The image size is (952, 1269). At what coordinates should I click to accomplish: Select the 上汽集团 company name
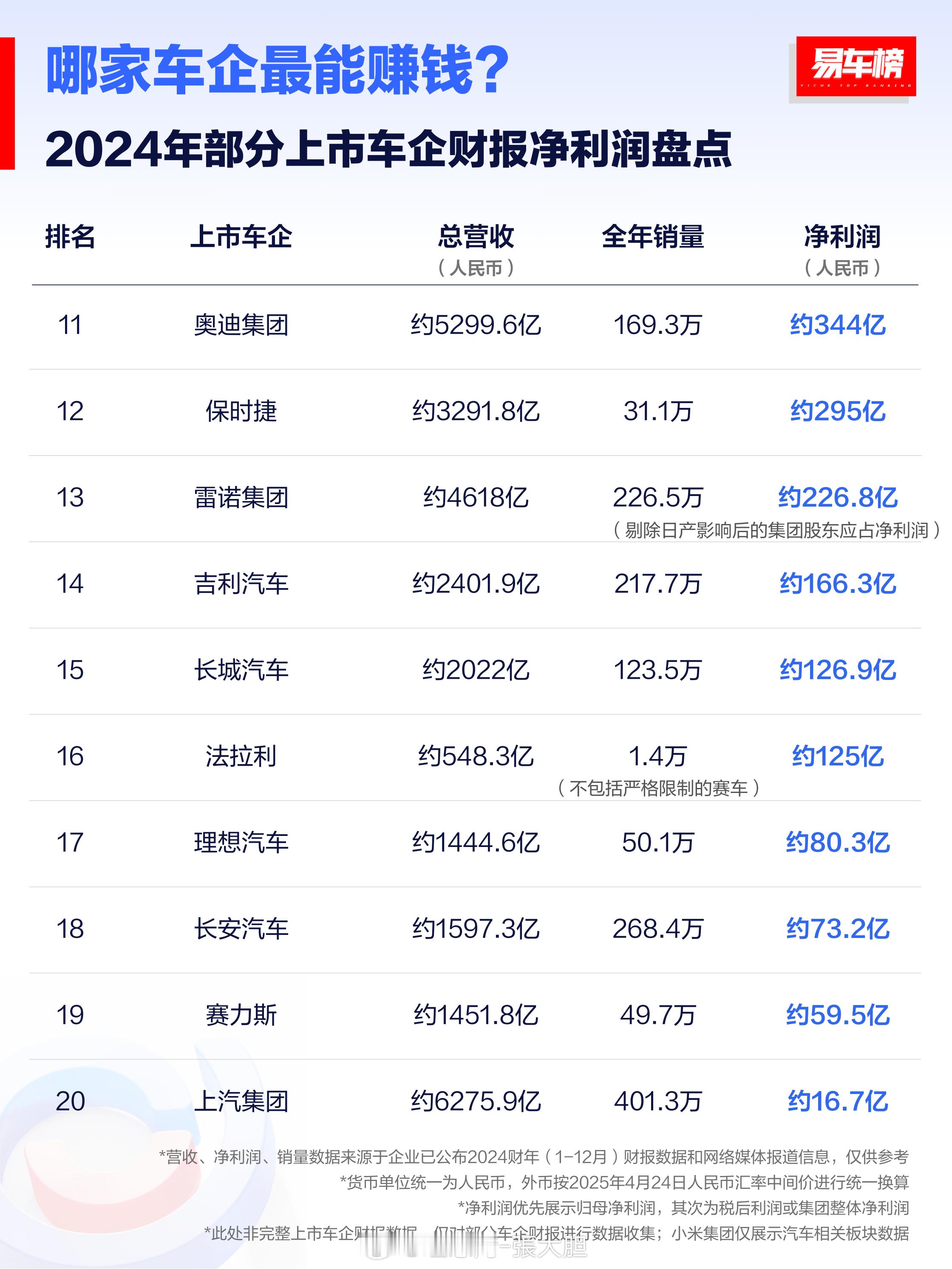coord(241,1101)
